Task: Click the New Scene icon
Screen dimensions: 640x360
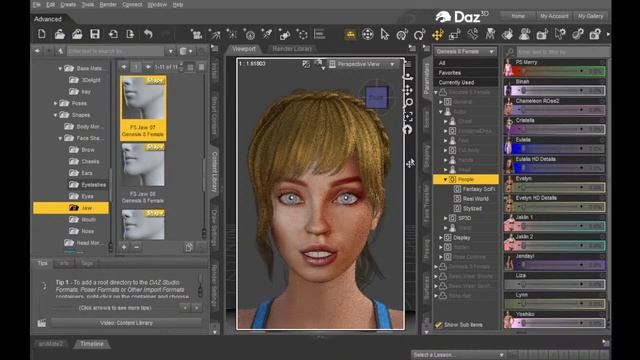Action: pyautogui.click(x=42, y=34)
